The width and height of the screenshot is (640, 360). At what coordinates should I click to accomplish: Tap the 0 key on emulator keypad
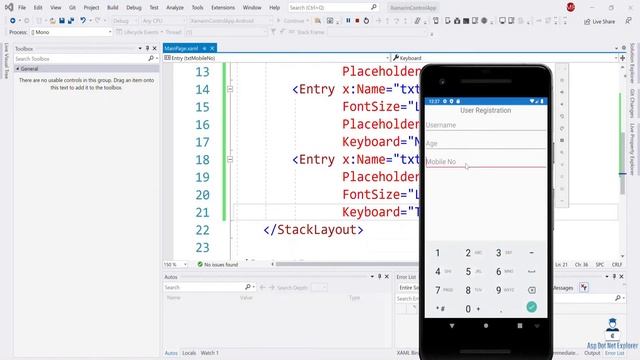(x=473, y=309)
